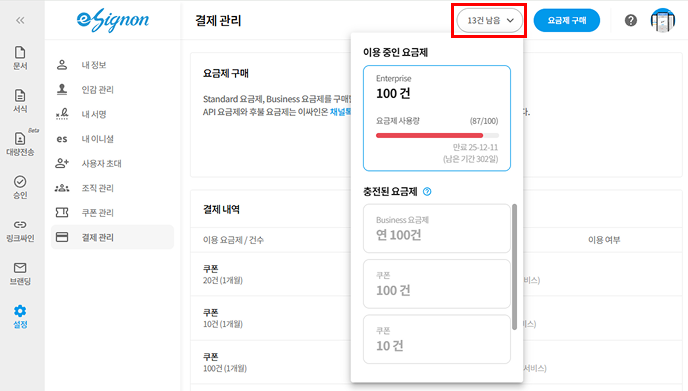Open the help question mark icon
Screen dimensions: 688x391
[x=631, y=20]
